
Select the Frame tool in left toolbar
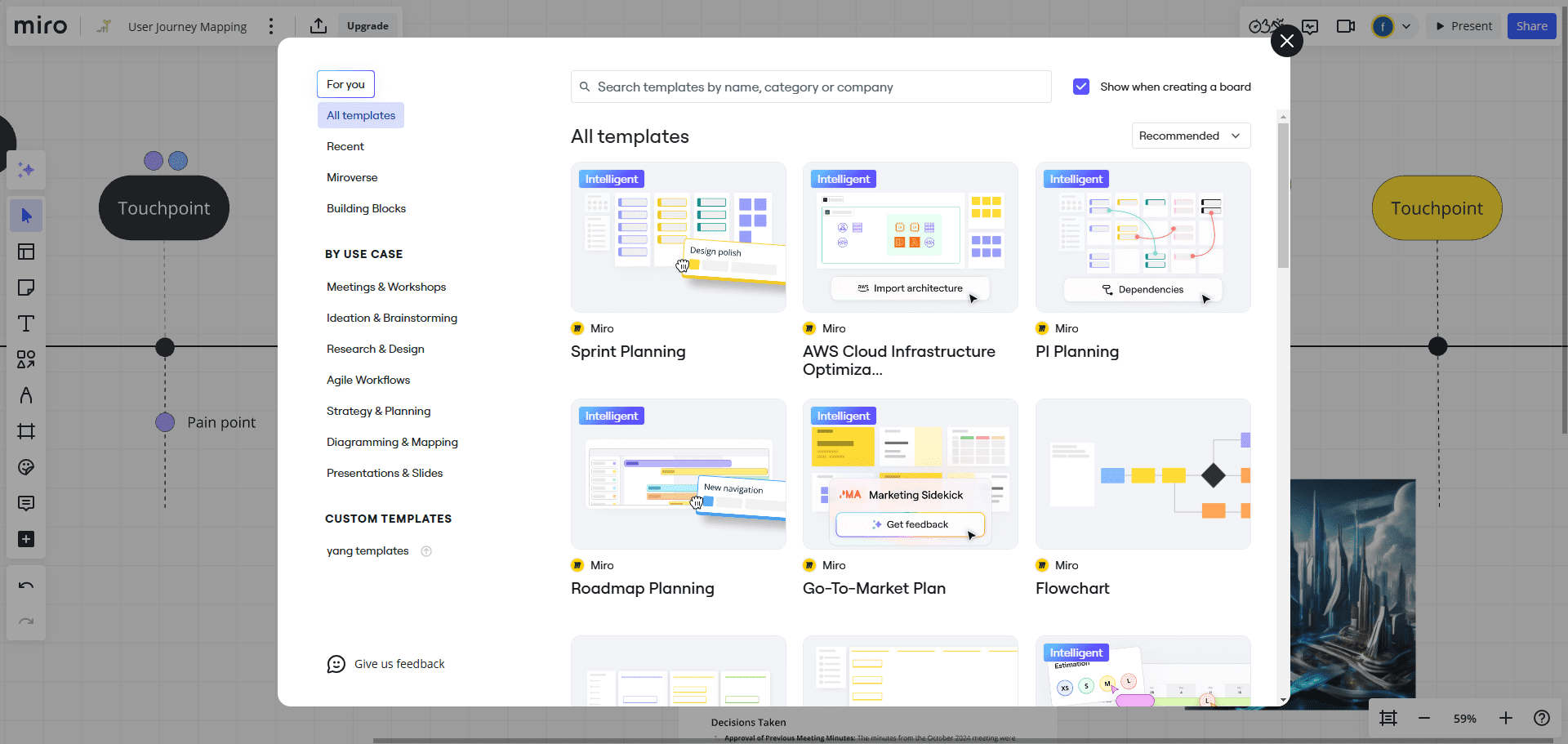point(26,431)
